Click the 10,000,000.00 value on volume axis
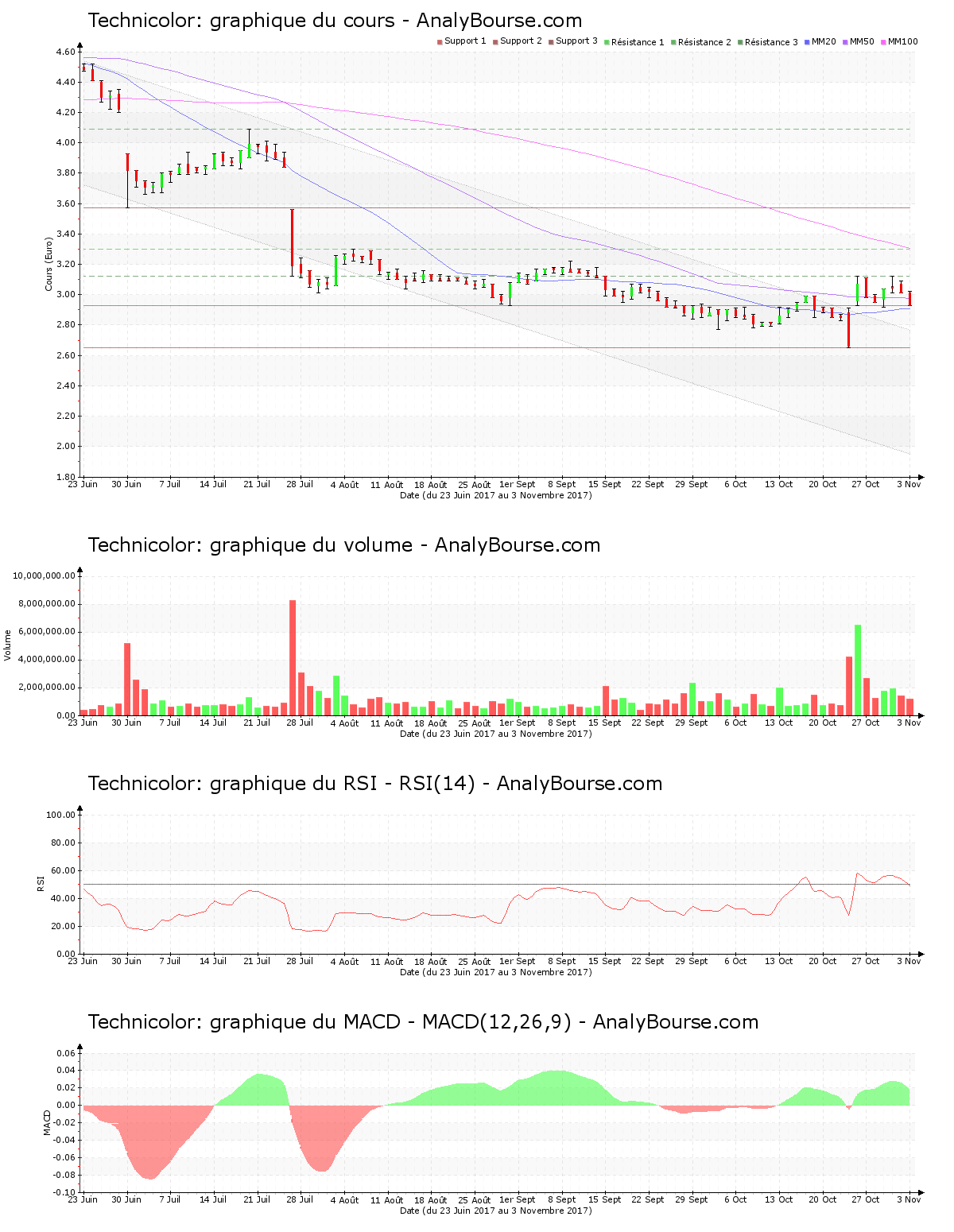 click(44, 575)
